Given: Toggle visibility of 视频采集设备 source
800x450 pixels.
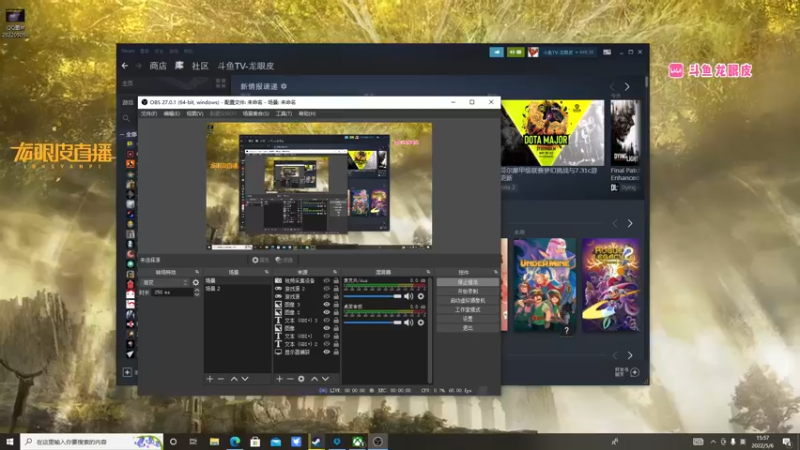Looking at the screenshot, I should click(x=327, y=281).
